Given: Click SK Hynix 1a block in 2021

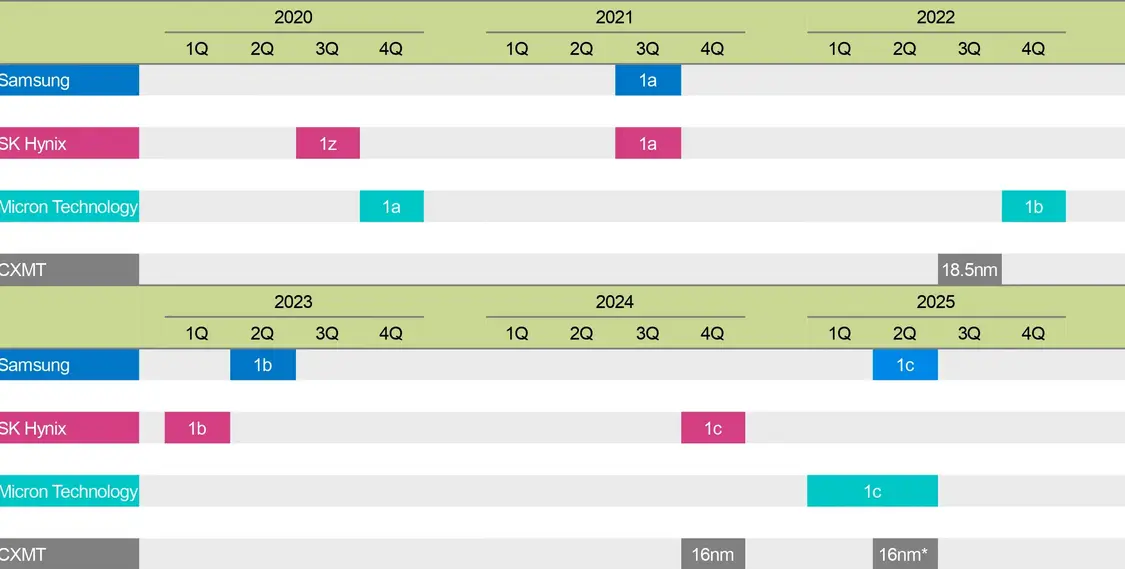Looking at the screenshot, I should (648, 143).
